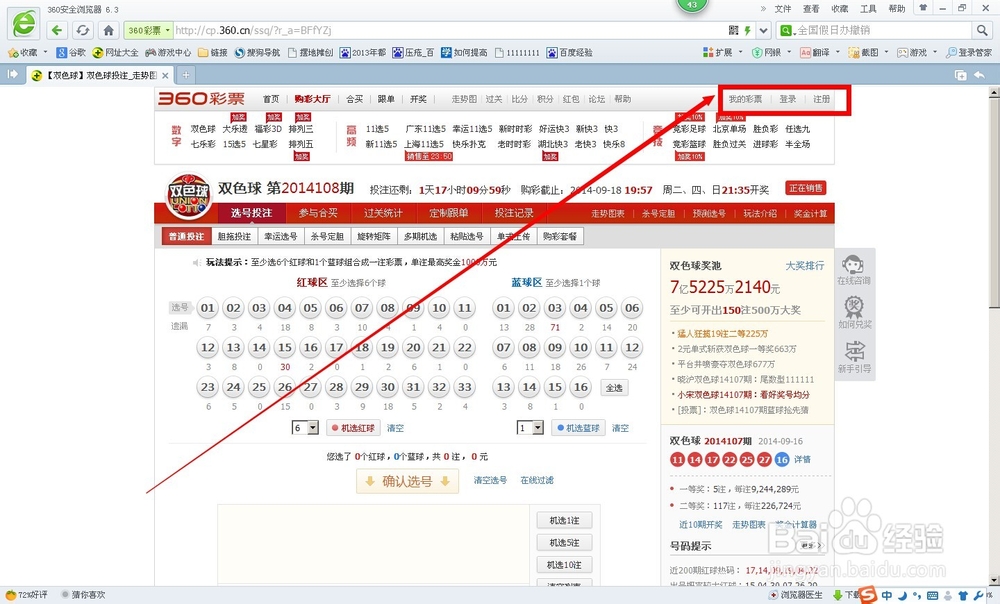Image resolution: width=1000 pixels, height=604 pixels.
Task: Click into the browser address bar
Action: (450, 30)
